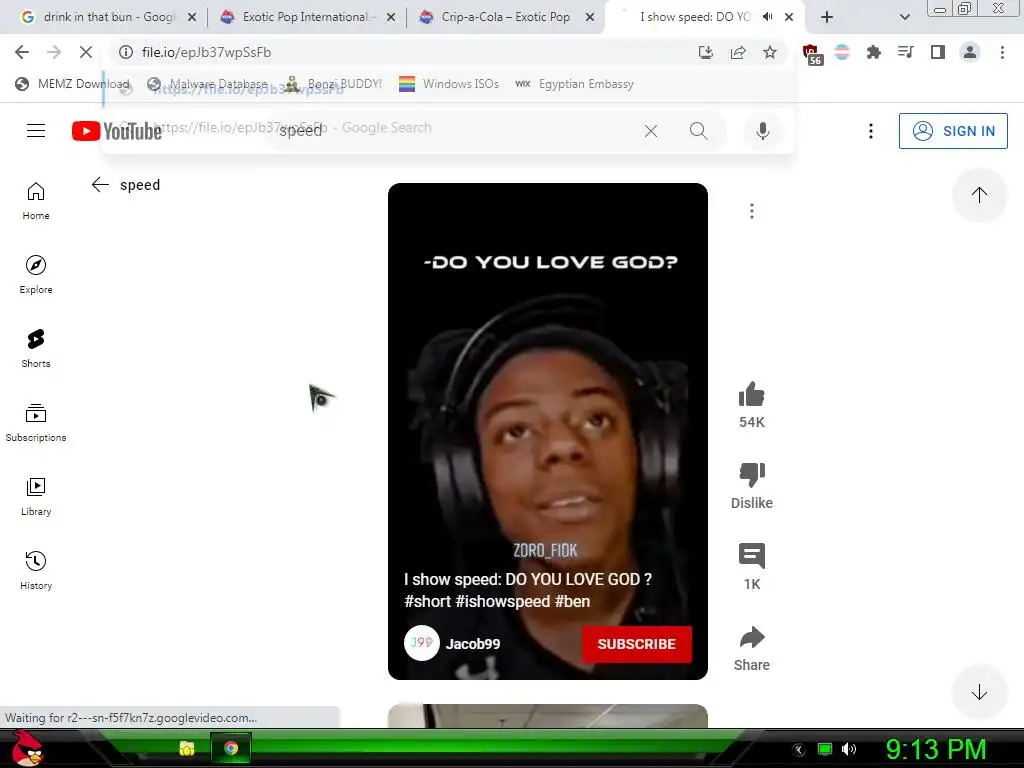Open the Jacob99 channel avatar
Image resolution: width=1024 pixels, height=768 pixels.
coord(421,643)
